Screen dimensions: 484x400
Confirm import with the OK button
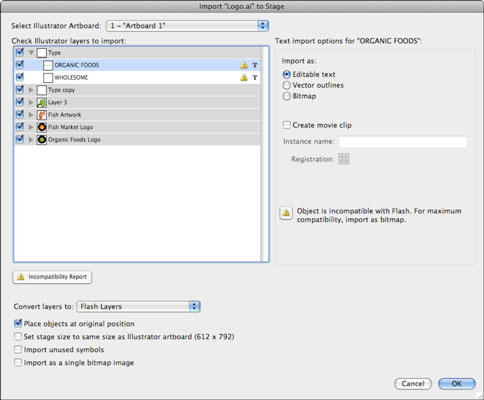click(x=457, y=384)
